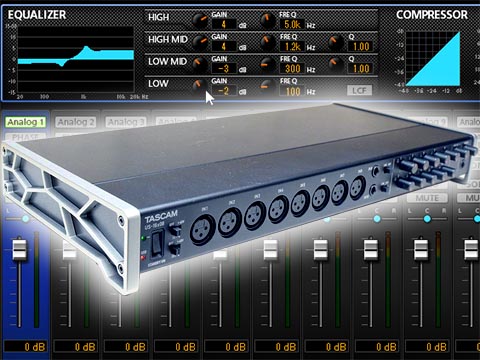Select the LOW gain value -2
This screenshot has height=360, width=480.
(224, 91)
